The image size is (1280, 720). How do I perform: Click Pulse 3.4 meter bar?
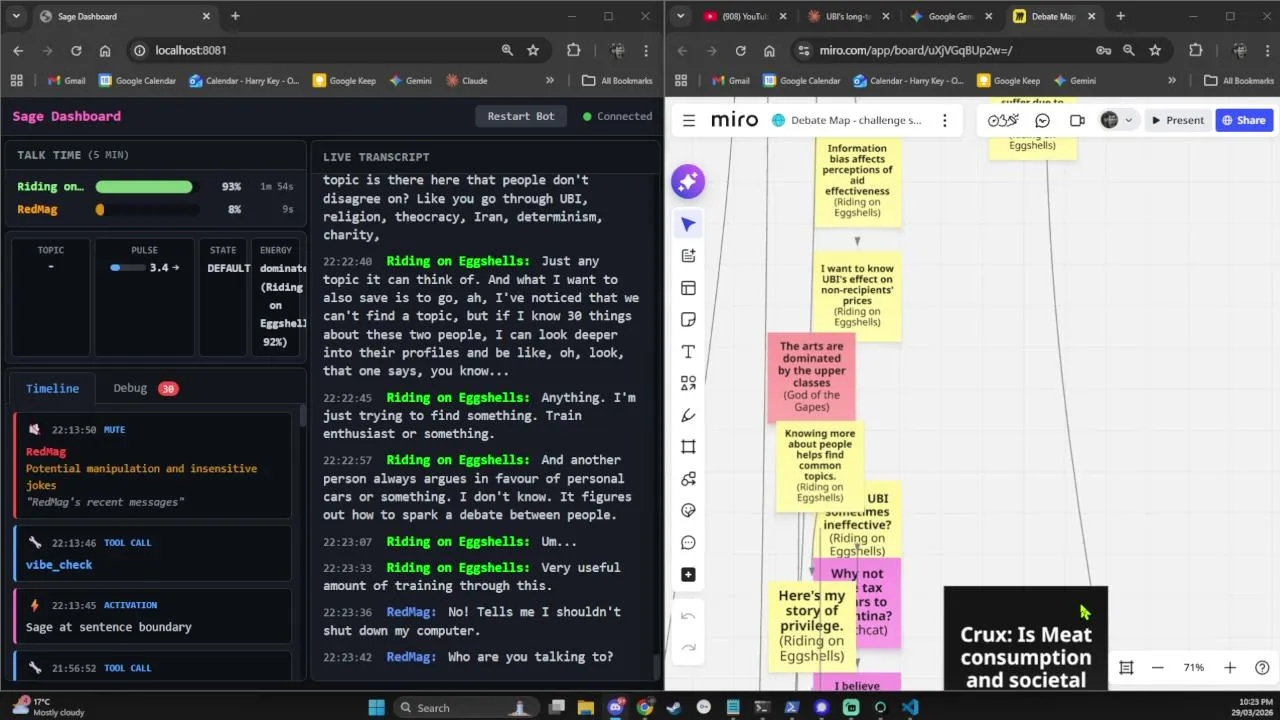pyautogui.click(x=127, y=268)
